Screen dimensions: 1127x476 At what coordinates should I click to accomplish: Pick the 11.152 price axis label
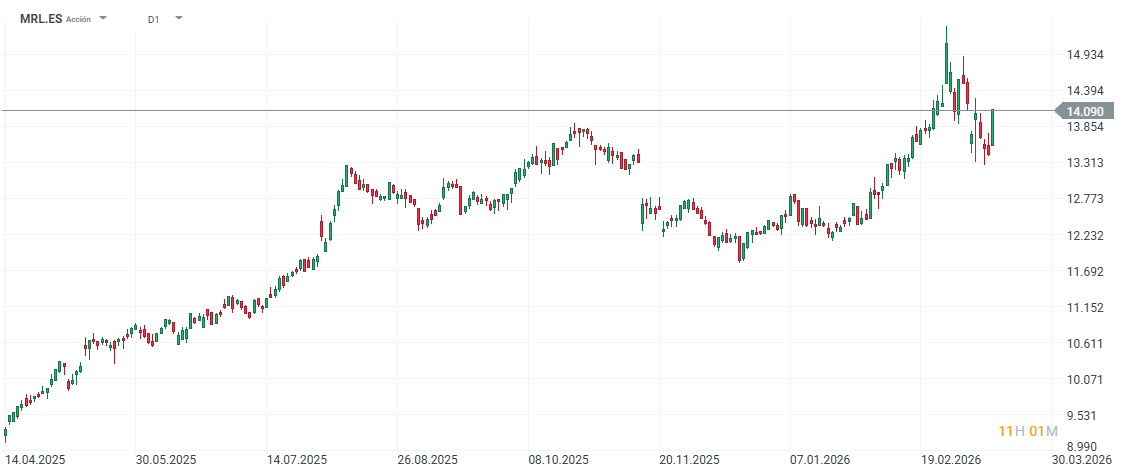coord(1085,308)
